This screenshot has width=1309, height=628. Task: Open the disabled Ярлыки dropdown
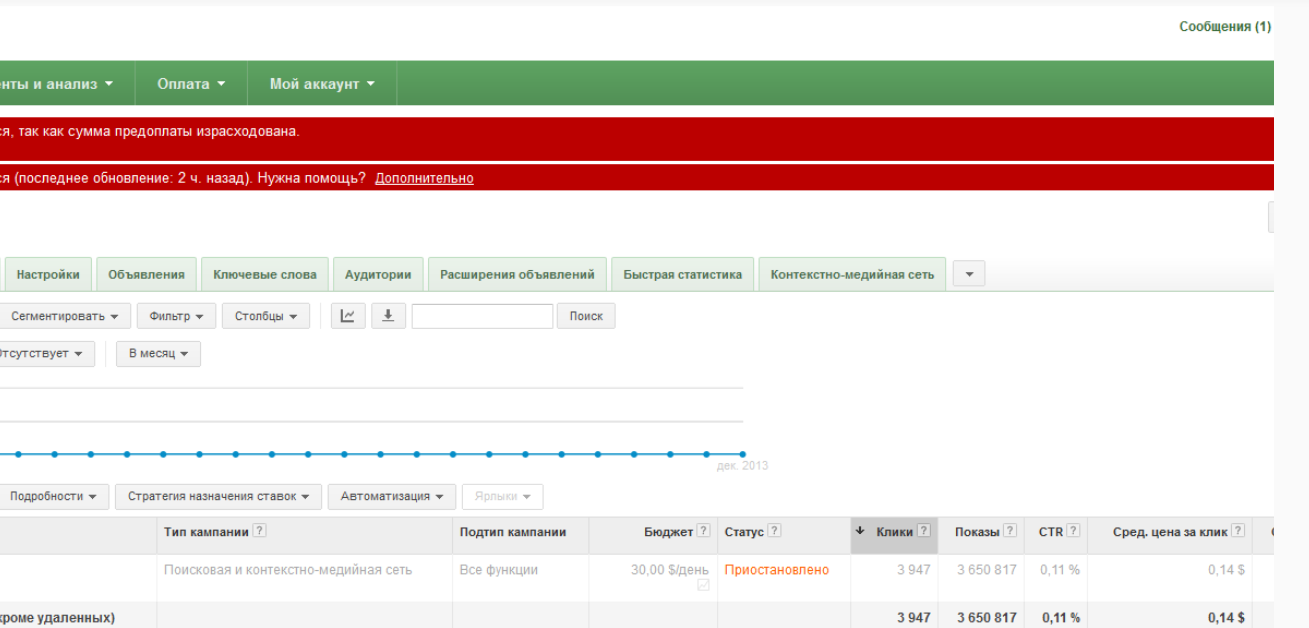(503, 496)
